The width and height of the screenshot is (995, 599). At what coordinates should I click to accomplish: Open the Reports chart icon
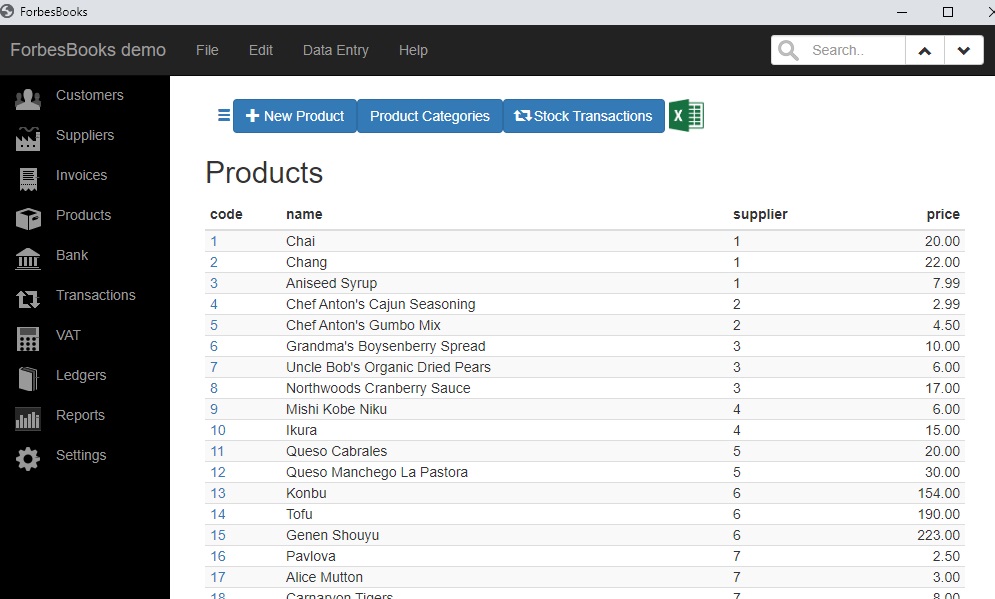pyautogui.click(x=28, y=419)
